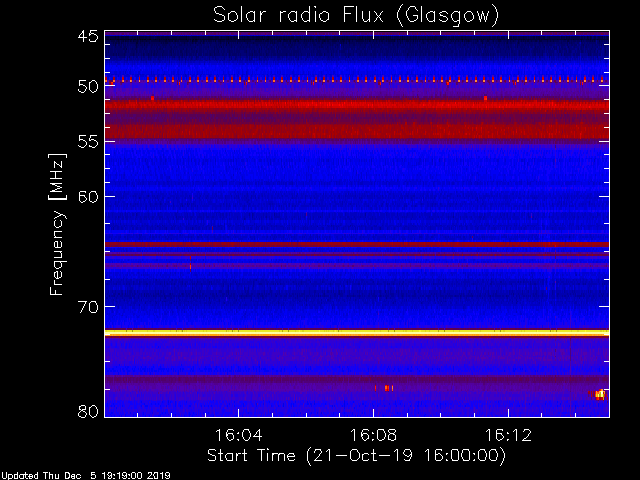Click the 50 MHz axis tick label
The height and width of the screenshot is (480, 640).
click(88, 86)
